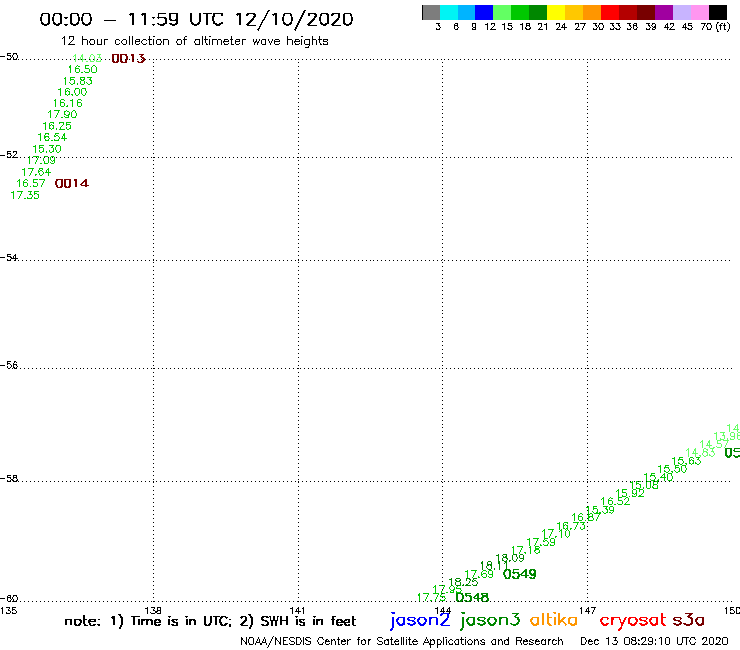Image resolution: width=740 pixels, height=650 pixels.
Task: Select the 17.75 reading near longitude 144
Action: pyautogui.click(x=432, y=598)
